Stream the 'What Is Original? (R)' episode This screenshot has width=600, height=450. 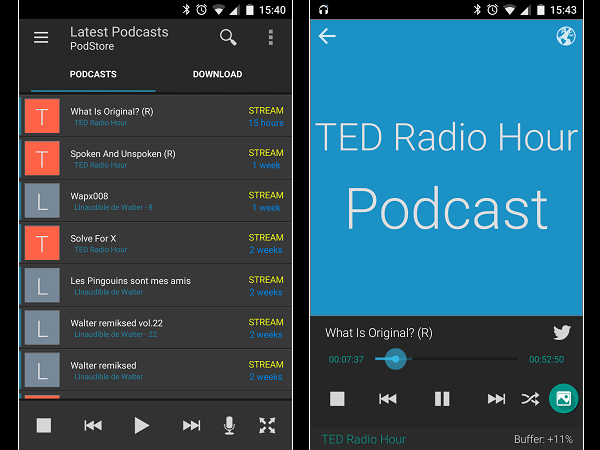265,111
